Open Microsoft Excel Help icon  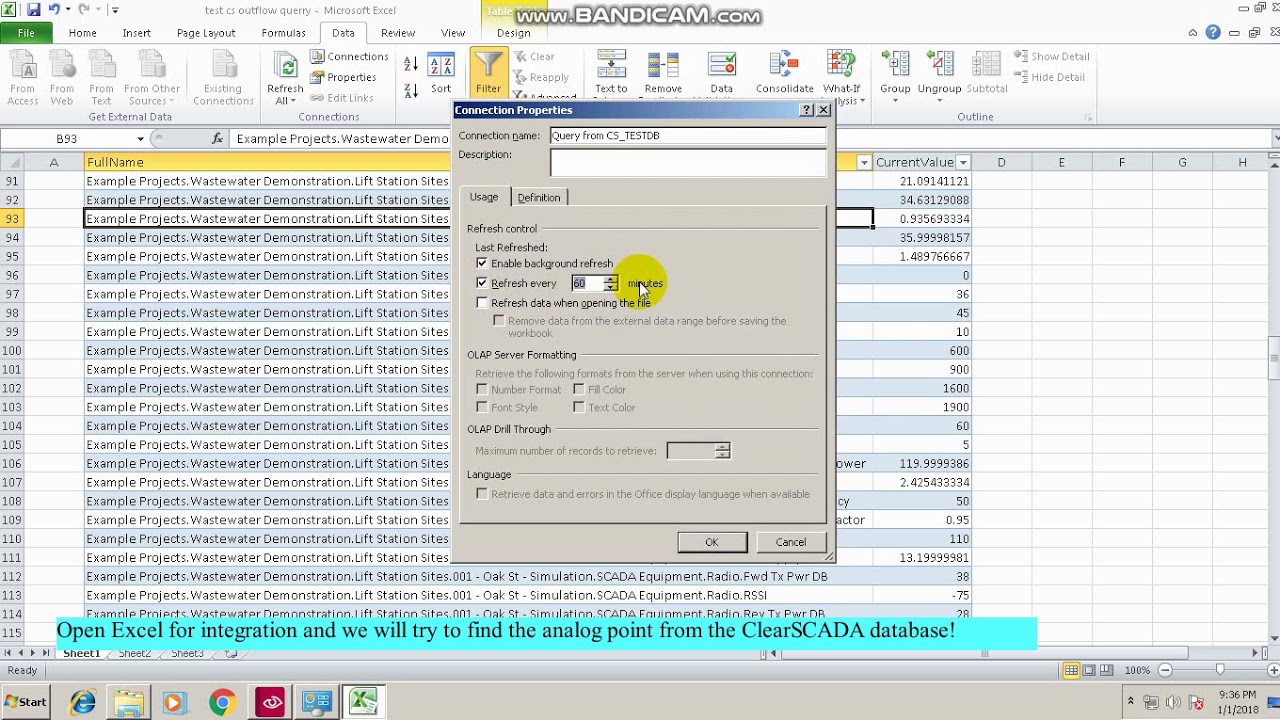1213,33
